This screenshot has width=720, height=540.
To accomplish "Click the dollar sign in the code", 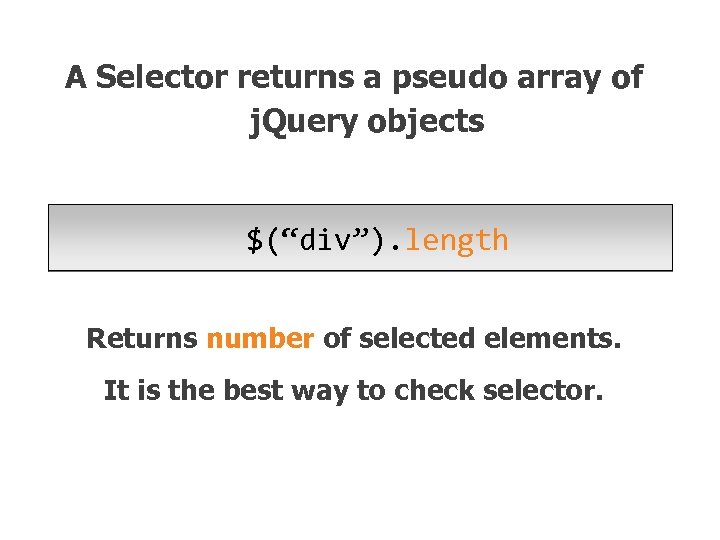I will point(255,240).
